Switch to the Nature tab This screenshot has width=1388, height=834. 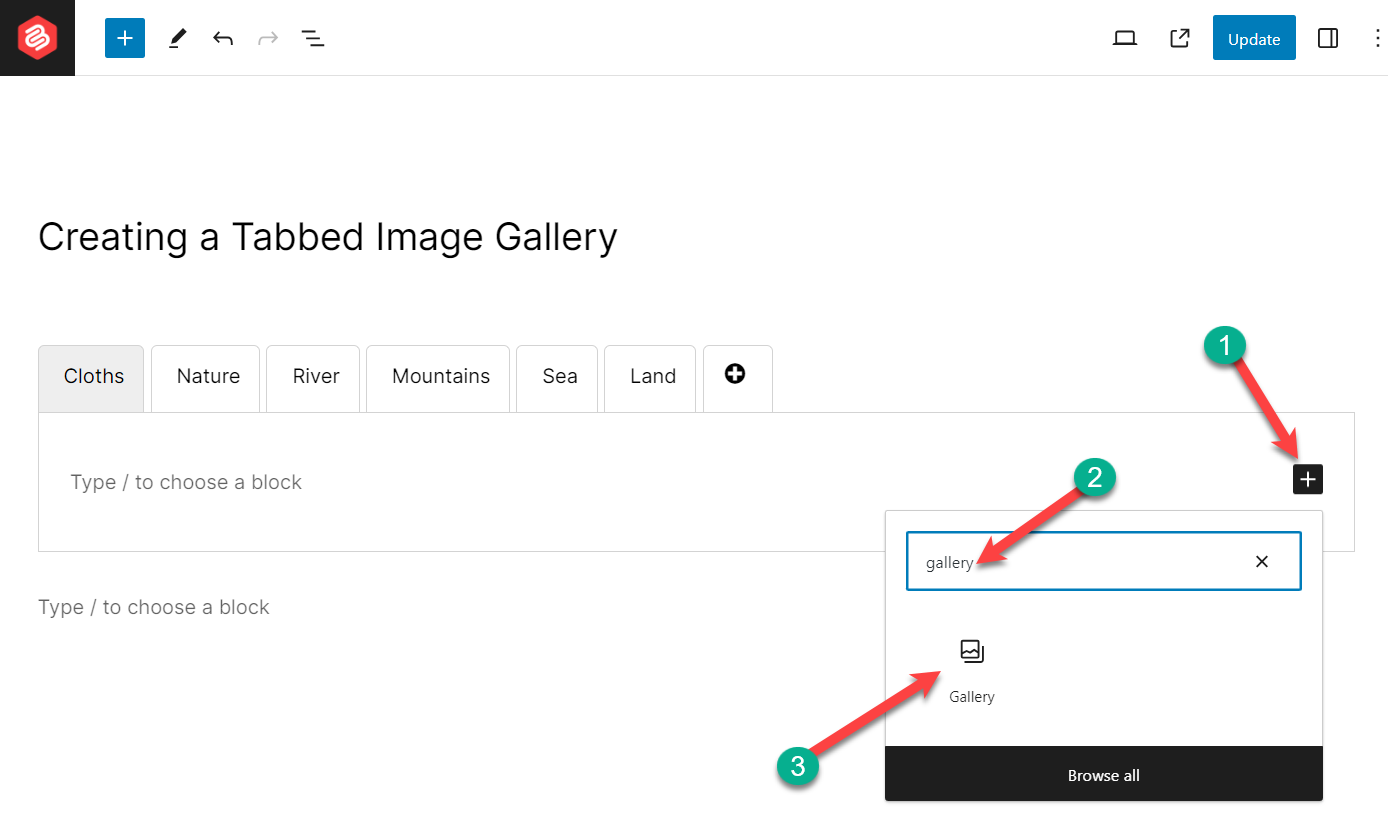(207, 376)
